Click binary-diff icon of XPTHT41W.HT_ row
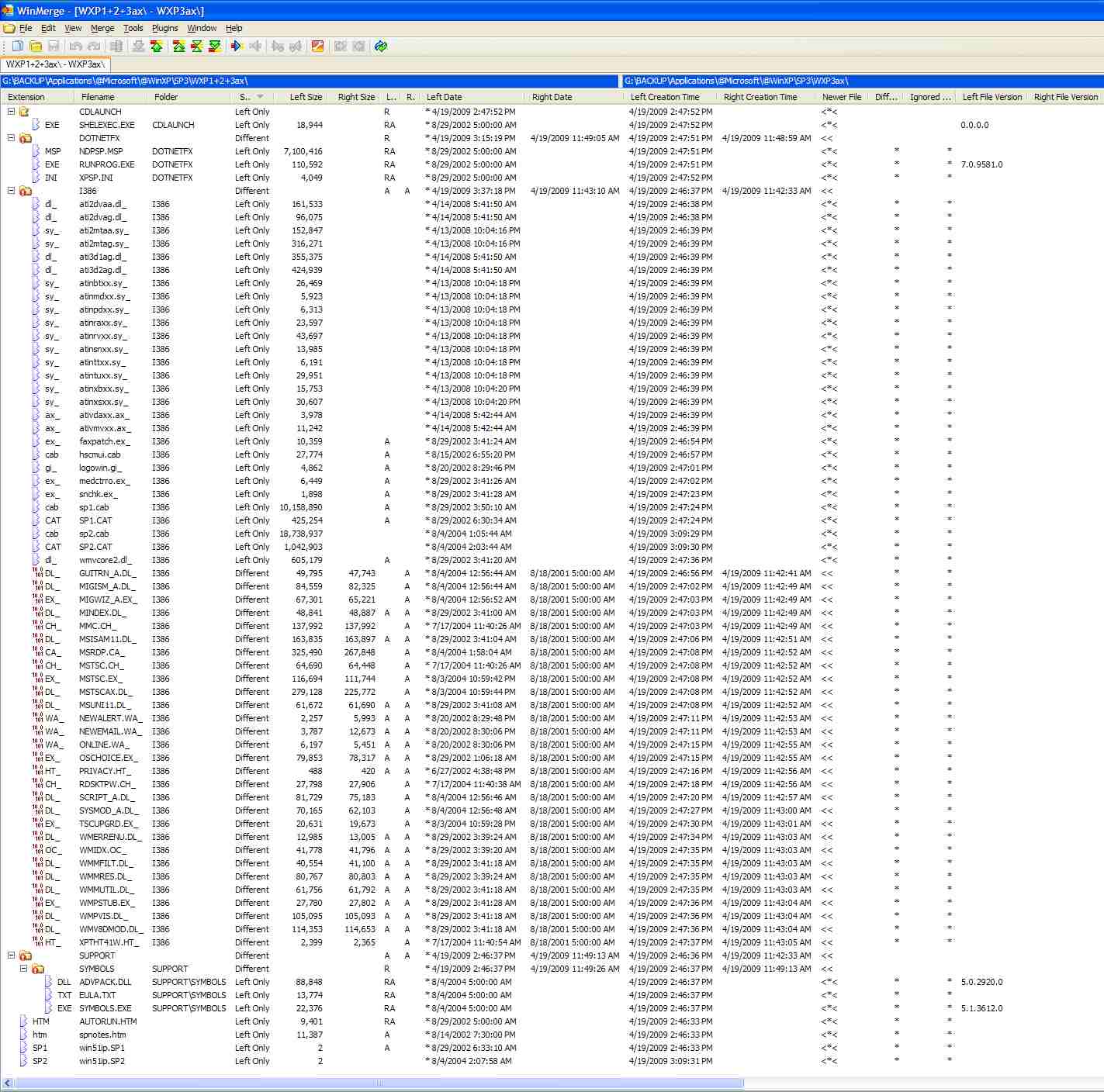 (x=38, y=942)
